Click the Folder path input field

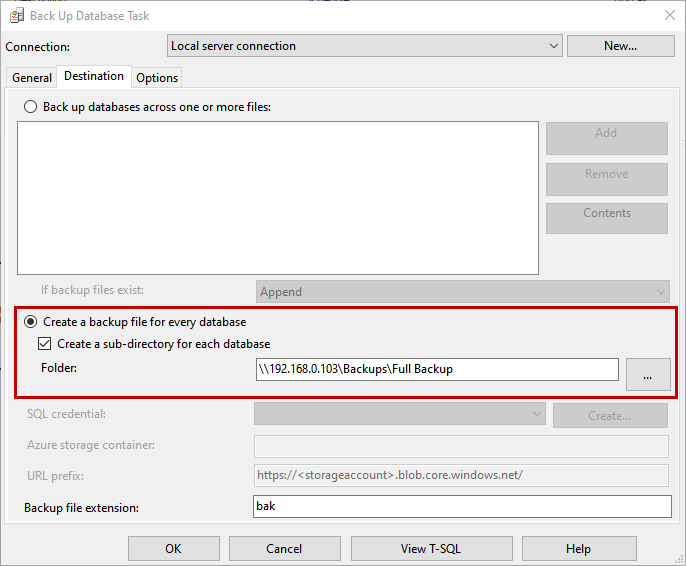437,370
